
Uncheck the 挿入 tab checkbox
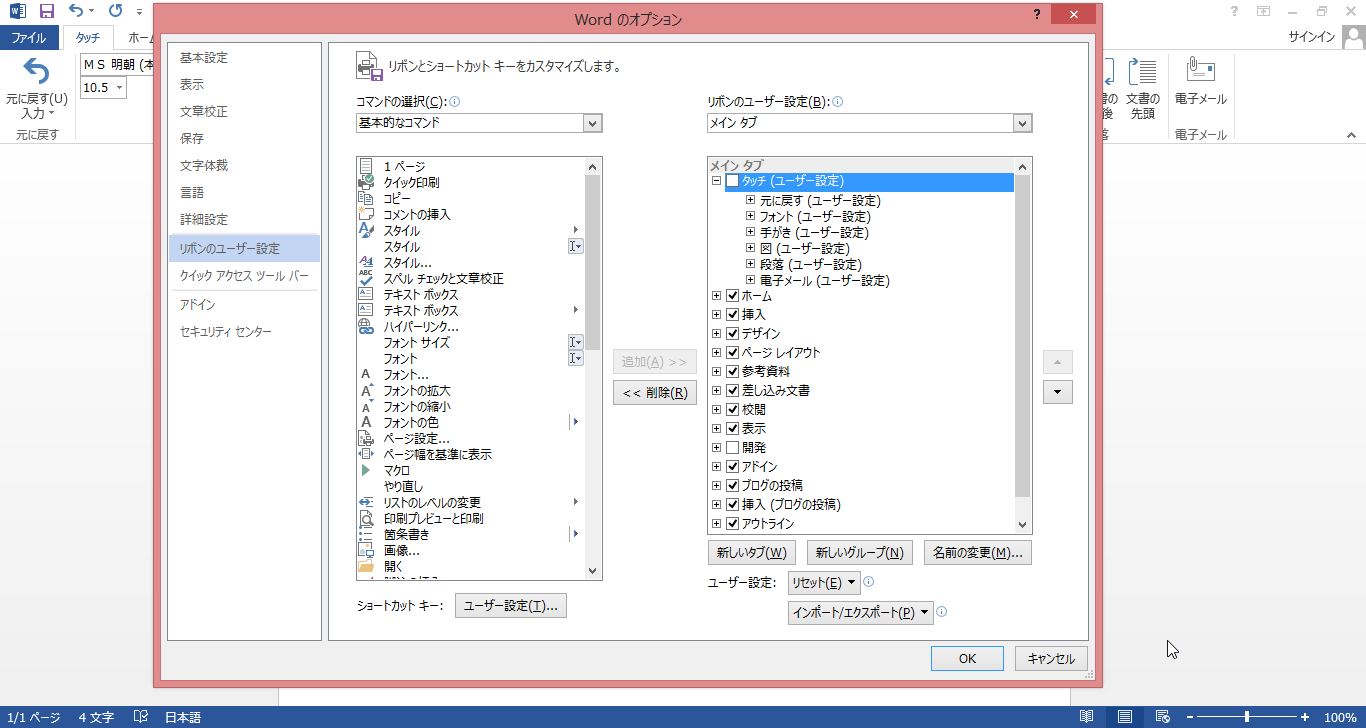[x=732, y=315]
